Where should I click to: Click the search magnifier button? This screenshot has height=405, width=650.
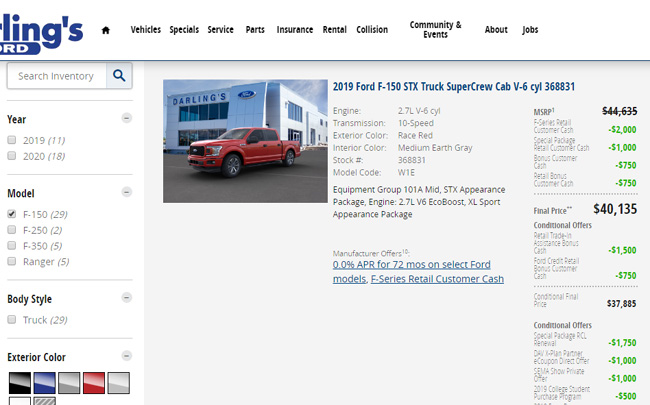(x=119, y=75)
